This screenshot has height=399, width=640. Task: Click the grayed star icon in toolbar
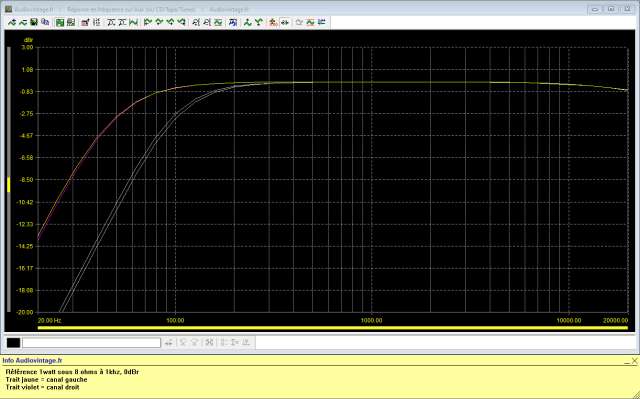tap(299, 22)
